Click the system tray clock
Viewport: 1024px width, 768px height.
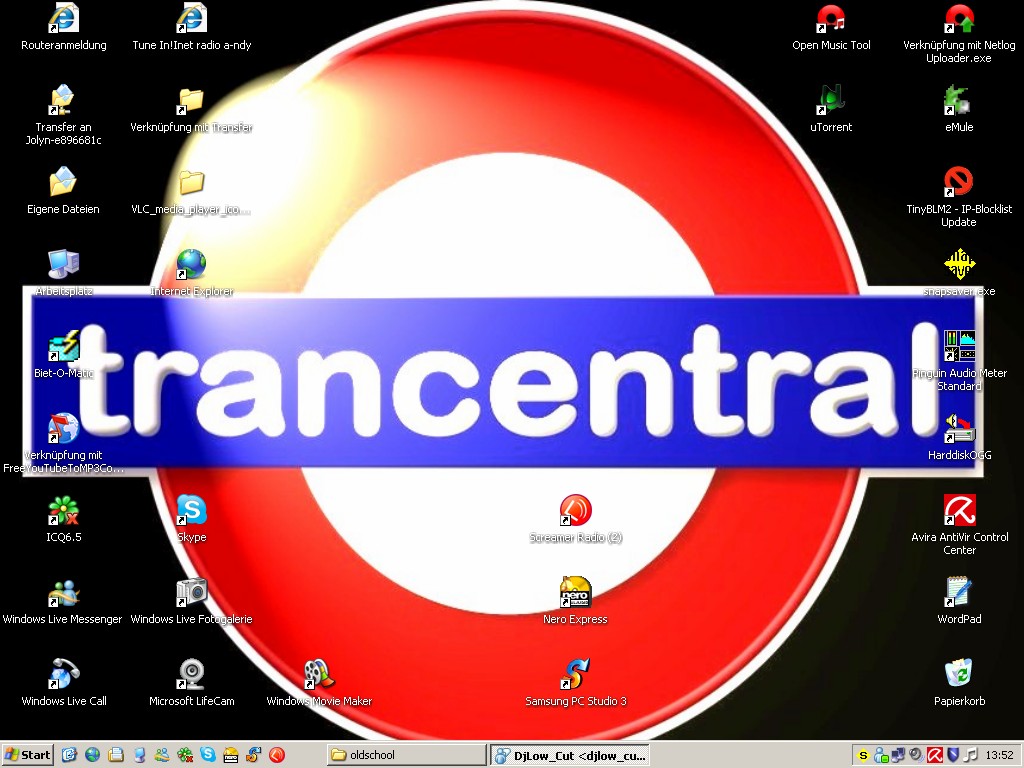[999, 755]
